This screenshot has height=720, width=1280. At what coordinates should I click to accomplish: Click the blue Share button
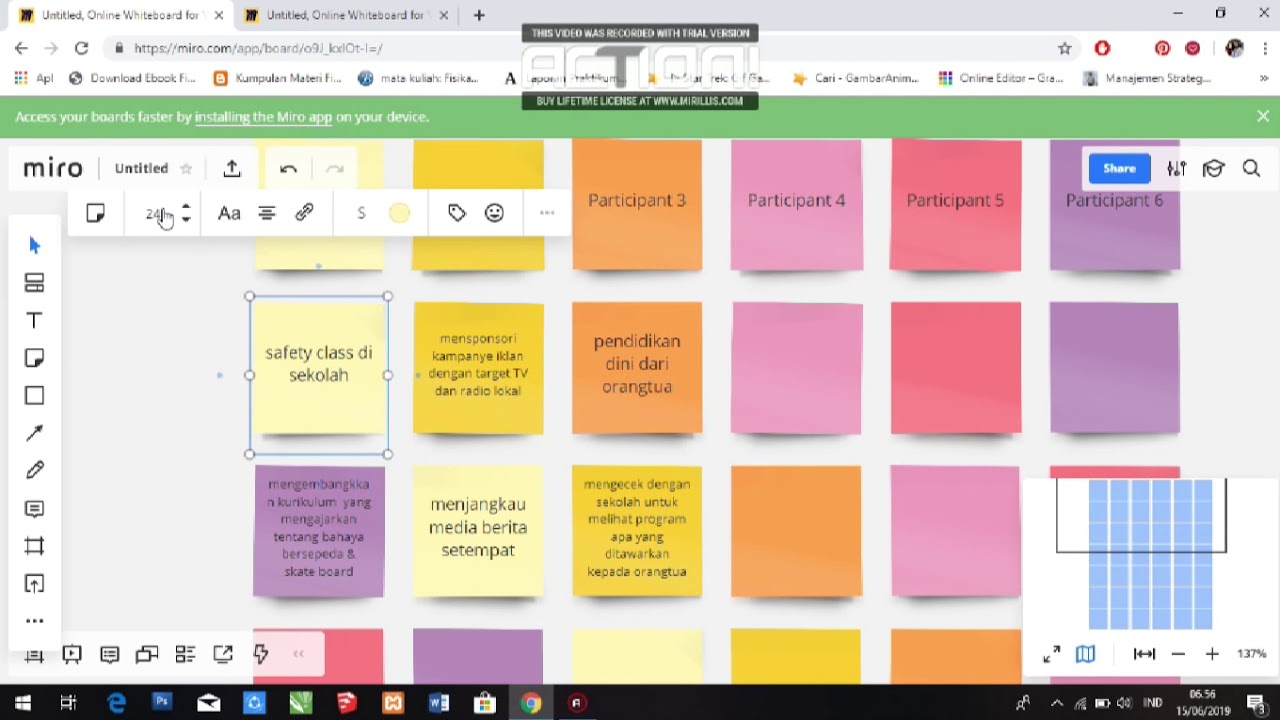(1119, 168)
